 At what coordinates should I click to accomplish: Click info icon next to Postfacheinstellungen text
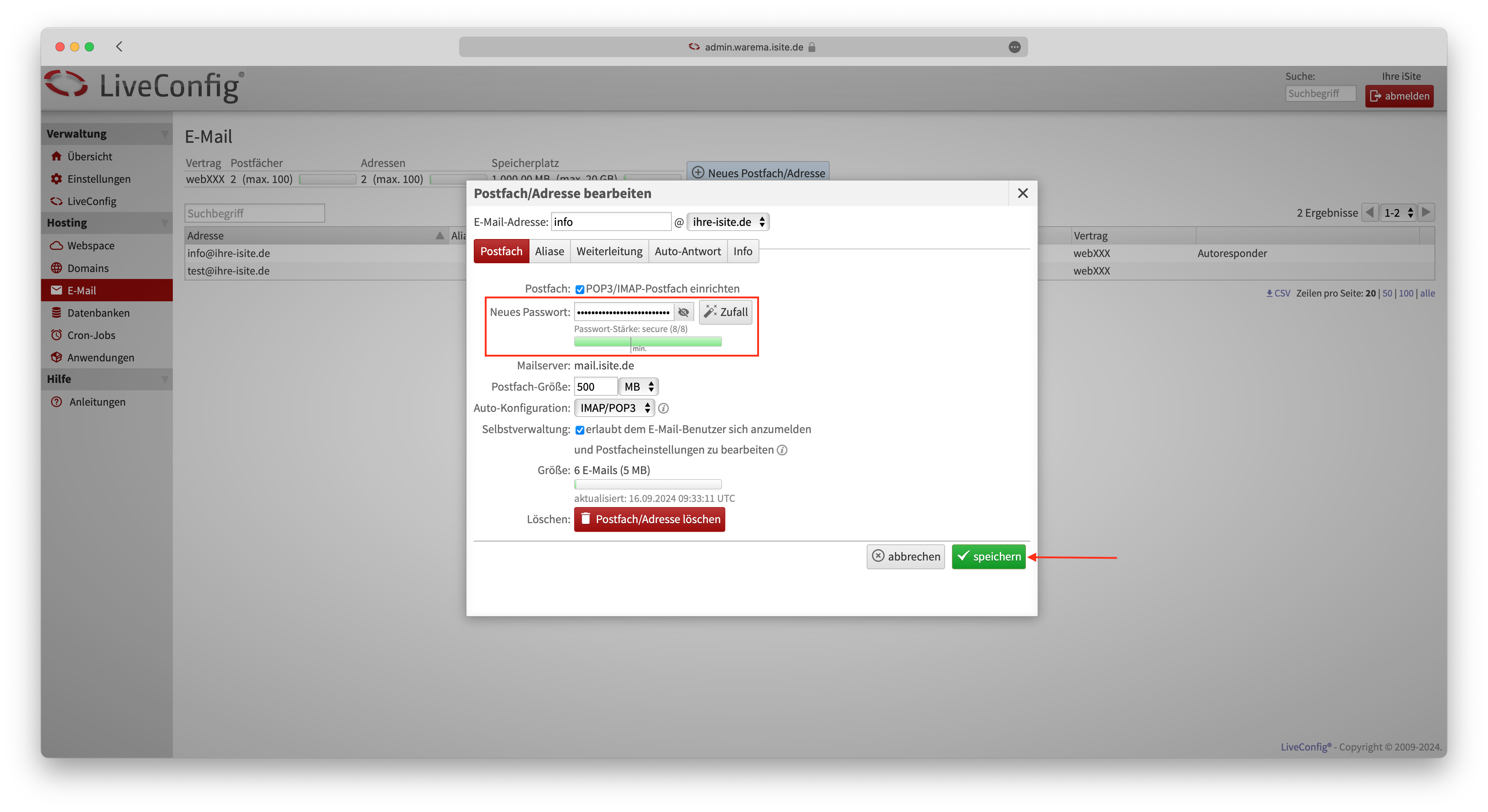pyautogui.click(x=782, y=450)
